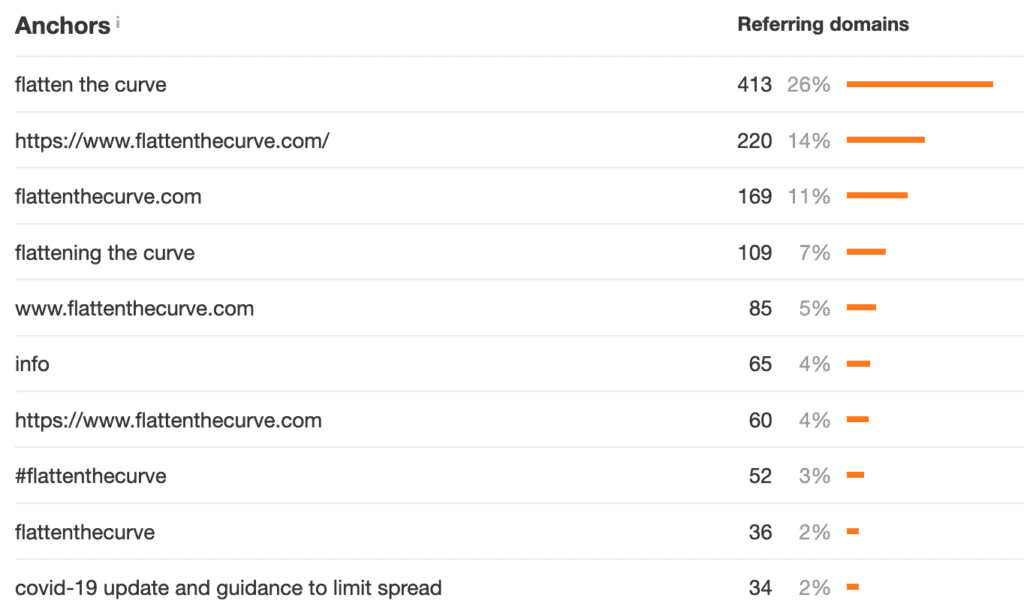
Task: Click the "flattening the curve" anchor
Action: [x=105, y=253]
